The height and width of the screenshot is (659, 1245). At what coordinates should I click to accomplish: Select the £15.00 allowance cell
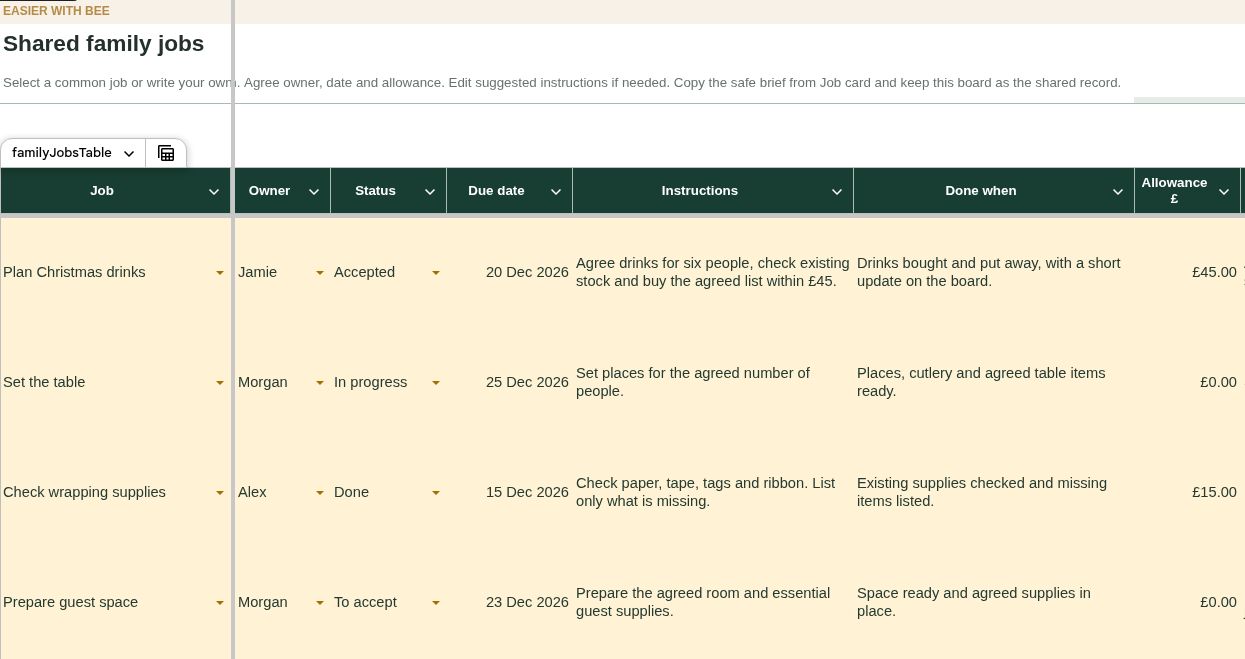(x=1187, y=492)
